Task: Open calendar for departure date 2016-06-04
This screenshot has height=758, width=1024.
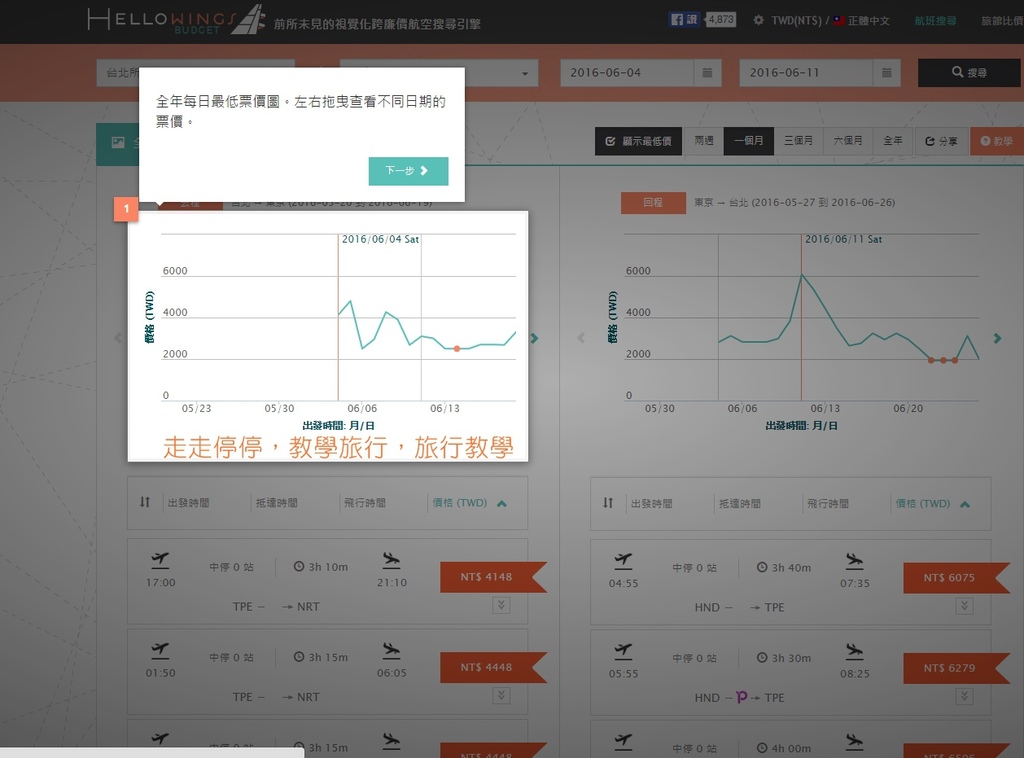Action: pyautogui.click(x=707, y=73)
